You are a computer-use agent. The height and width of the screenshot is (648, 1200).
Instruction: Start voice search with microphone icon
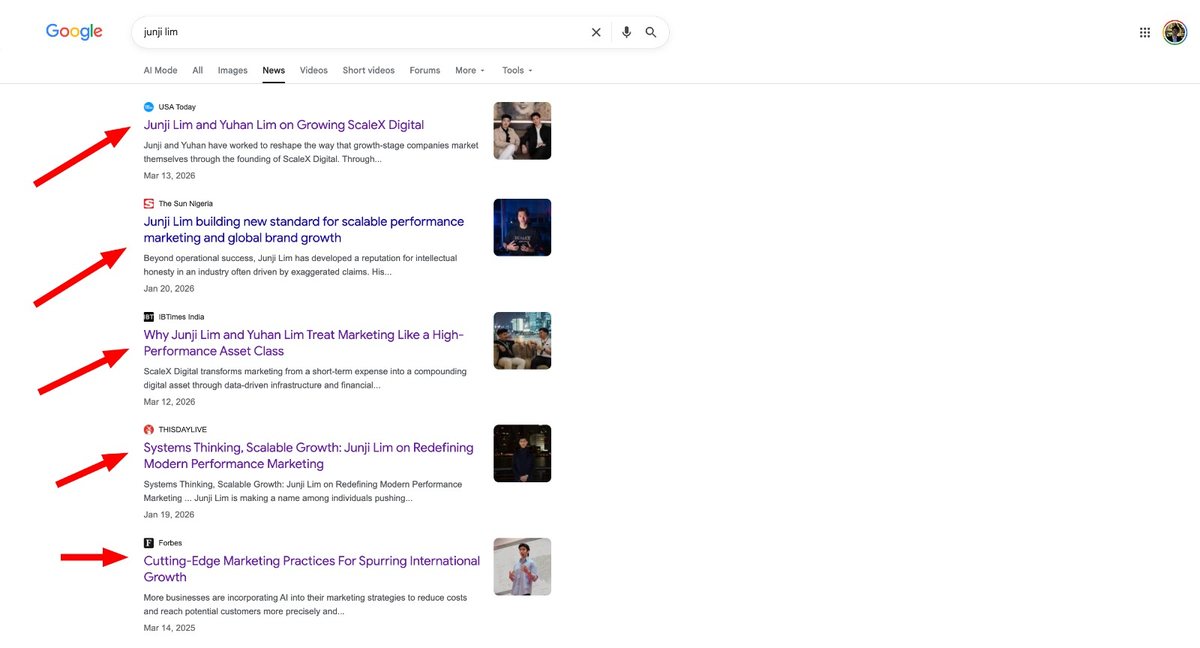point(626,32)
